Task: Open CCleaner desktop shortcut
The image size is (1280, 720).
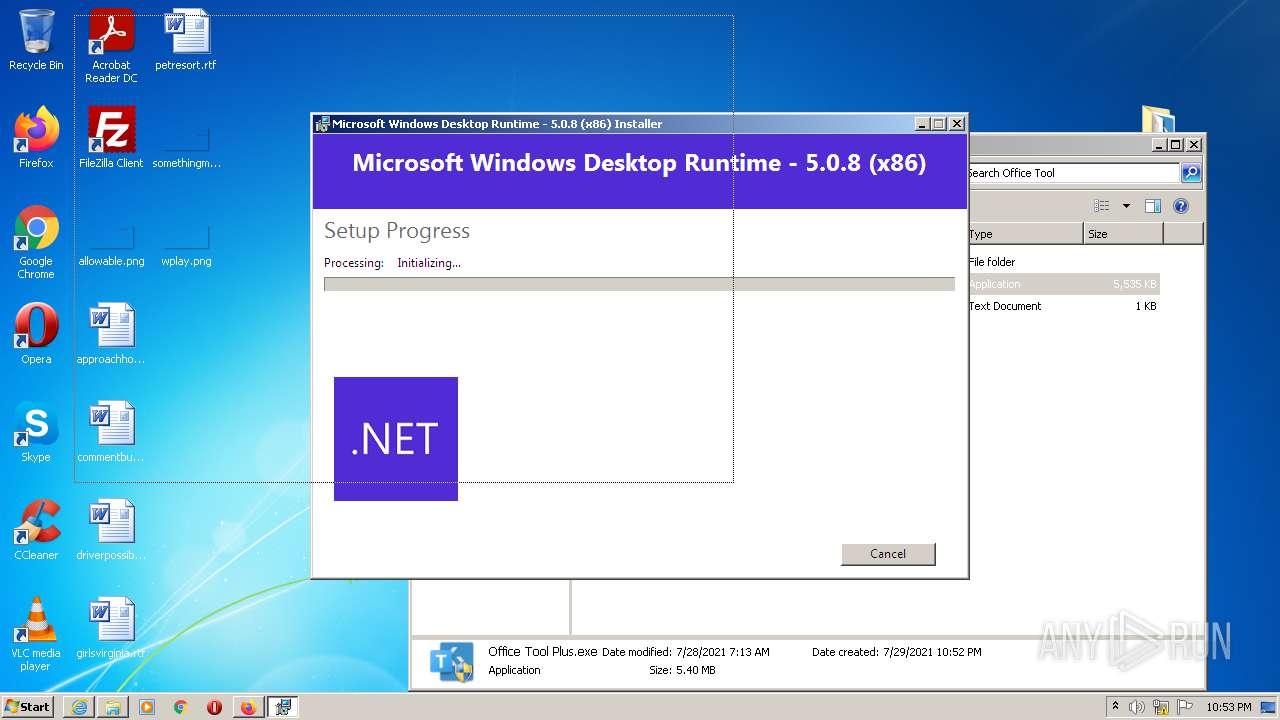Action: click(36, 530)
